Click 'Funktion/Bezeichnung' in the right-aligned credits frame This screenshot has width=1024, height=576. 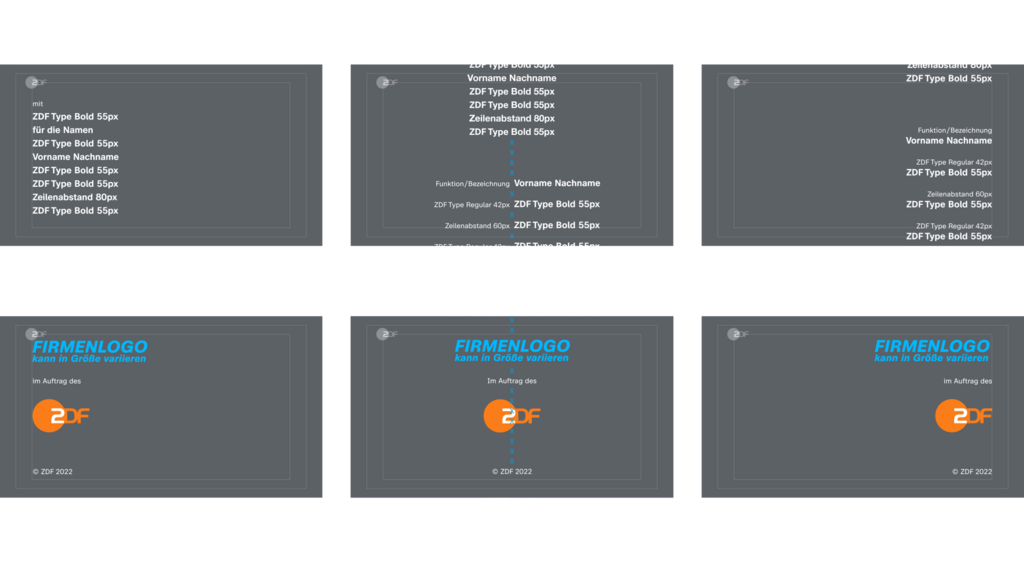pyautogui.click(x=955, y=130)
